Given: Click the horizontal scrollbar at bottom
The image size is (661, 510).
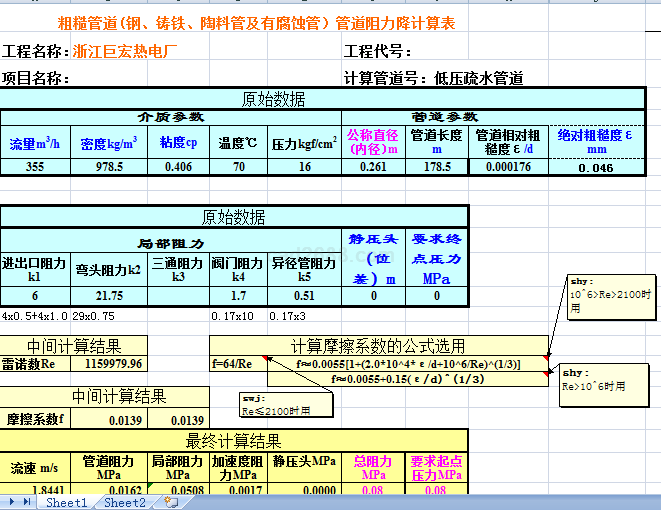Looking at the screenshot, I should 420,502.
